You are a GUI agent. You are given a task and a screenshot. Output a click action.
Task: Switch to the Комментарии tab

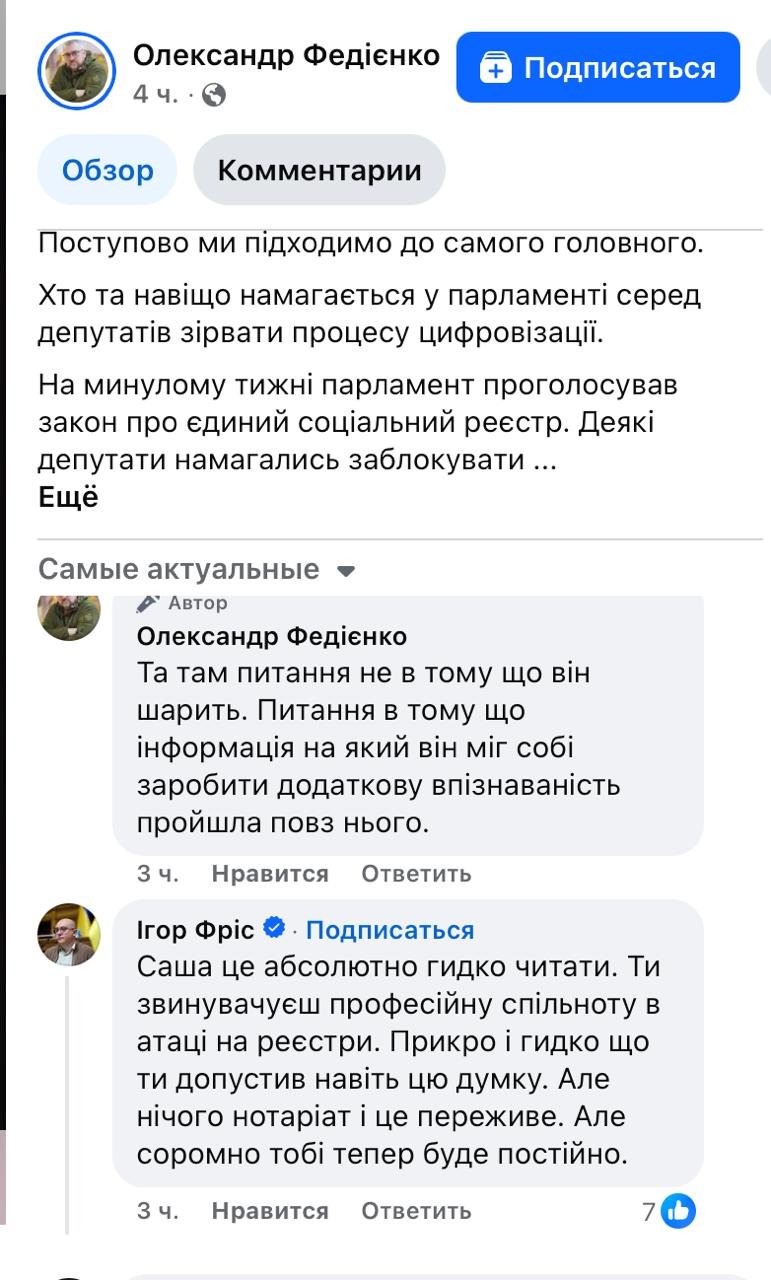[x=319, y=170]
